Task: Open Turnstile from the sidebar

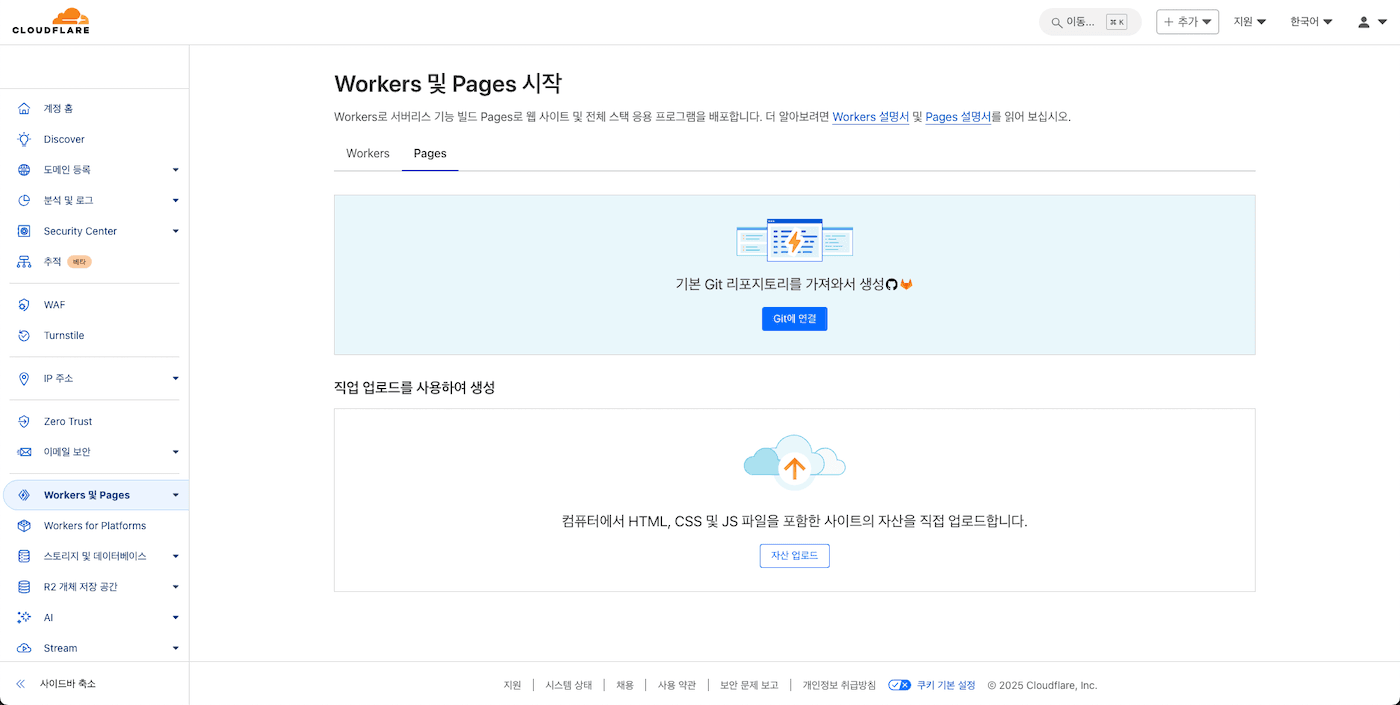Action: click(x=65, y=335)
